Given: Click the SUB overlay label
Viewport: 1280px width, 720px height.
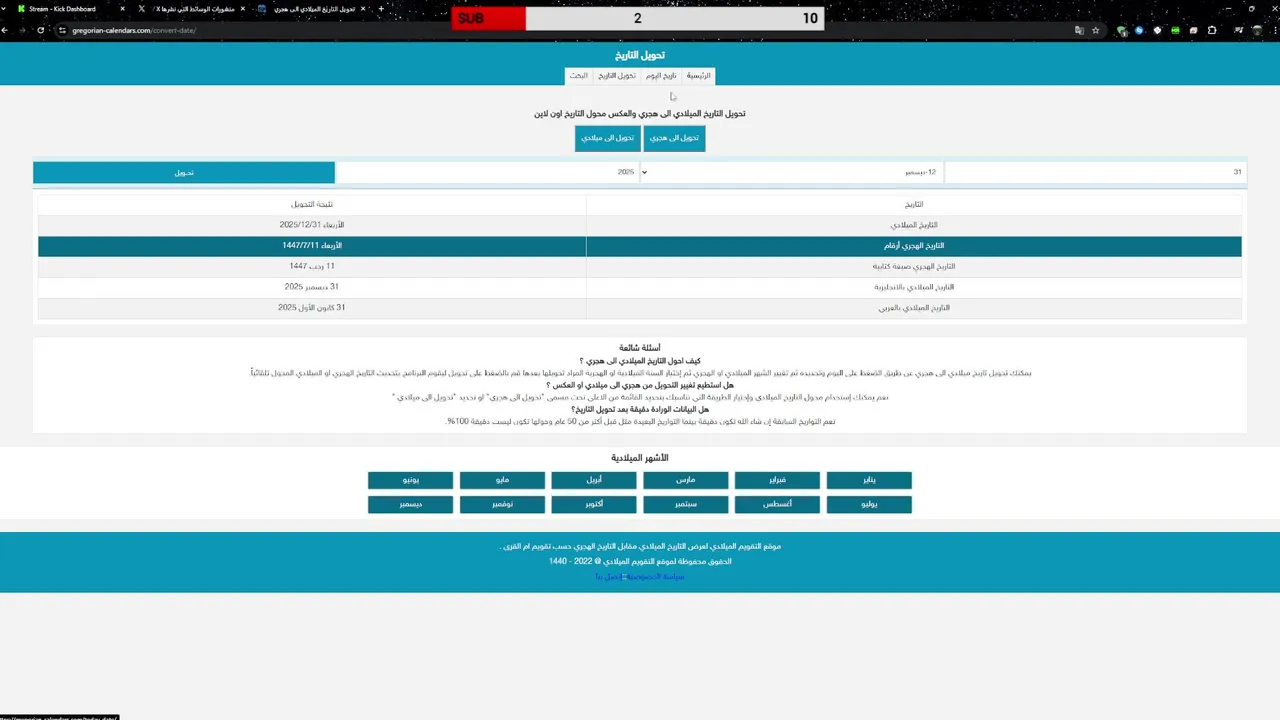Looking at the screenshot, I should [471, 19].
